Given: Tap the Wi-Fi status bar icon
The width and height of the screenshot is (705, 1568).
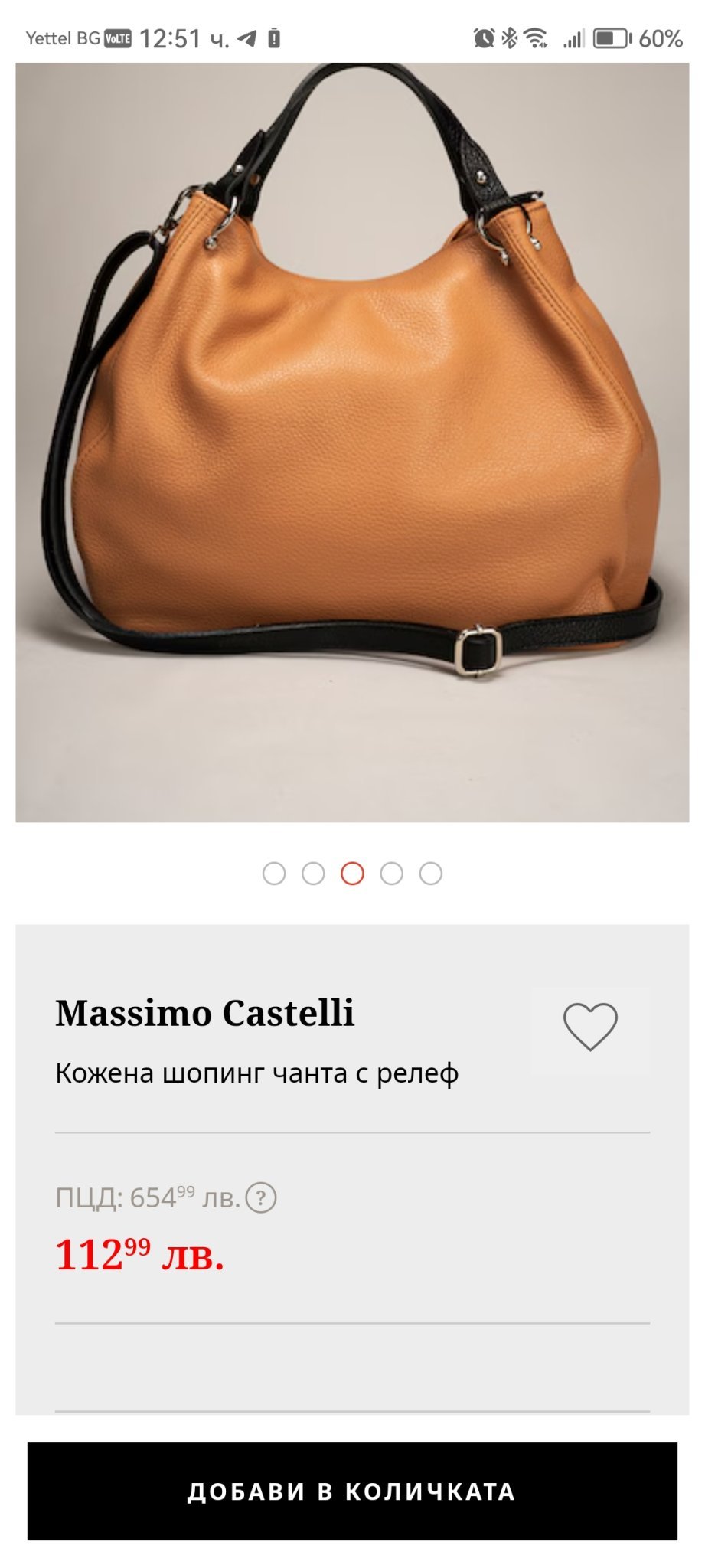Looking at the screenshot, I should pyautogui.click(x=536, y=38).
